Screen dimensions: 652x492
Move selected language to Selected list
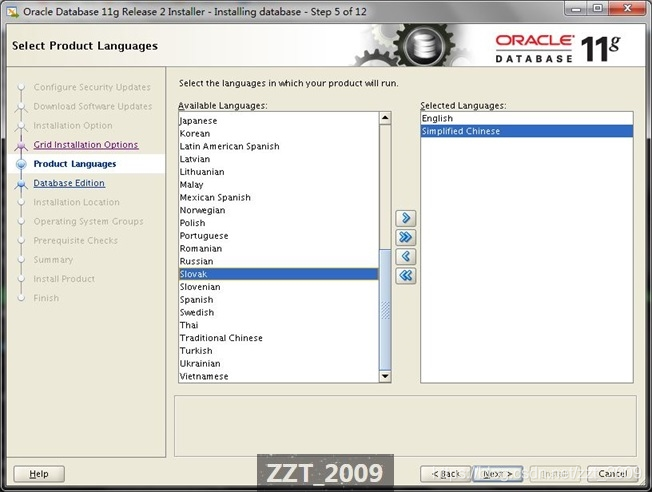[x=405, y=218]
